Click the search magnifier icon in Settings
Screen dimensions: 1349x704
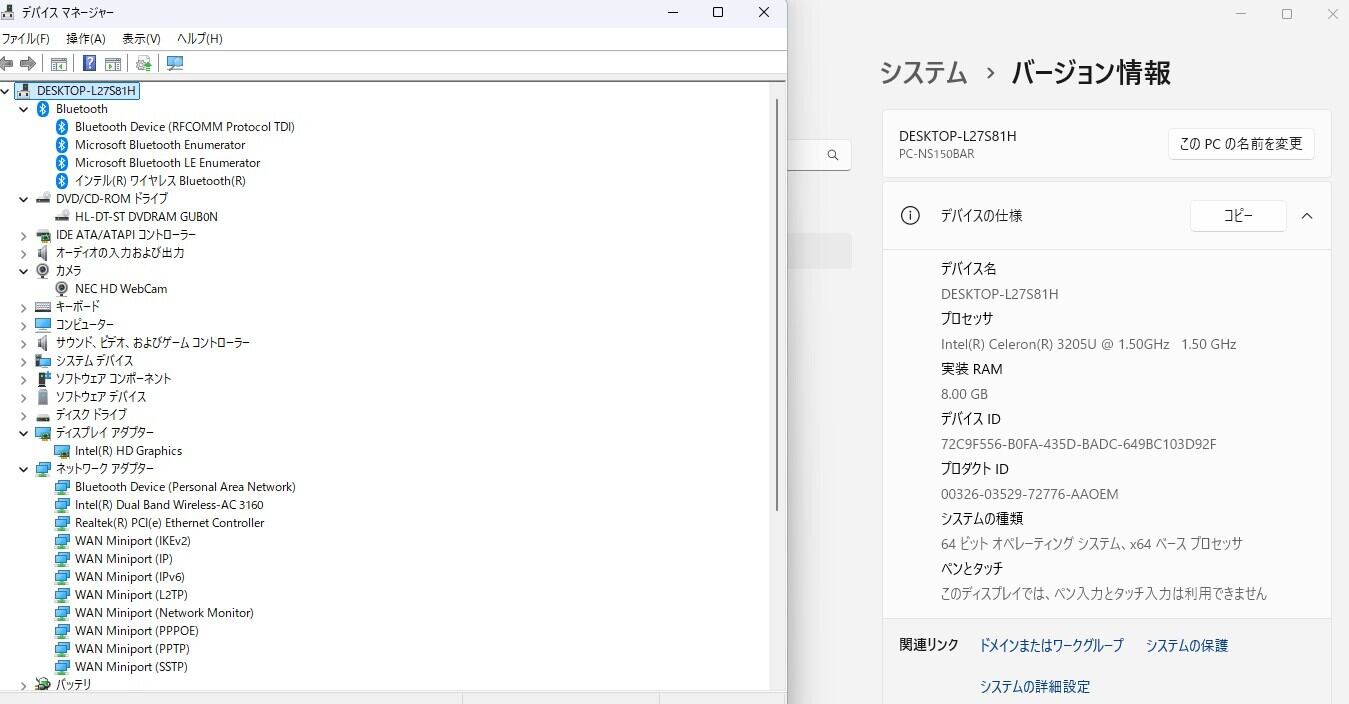(x=832, y=155)
